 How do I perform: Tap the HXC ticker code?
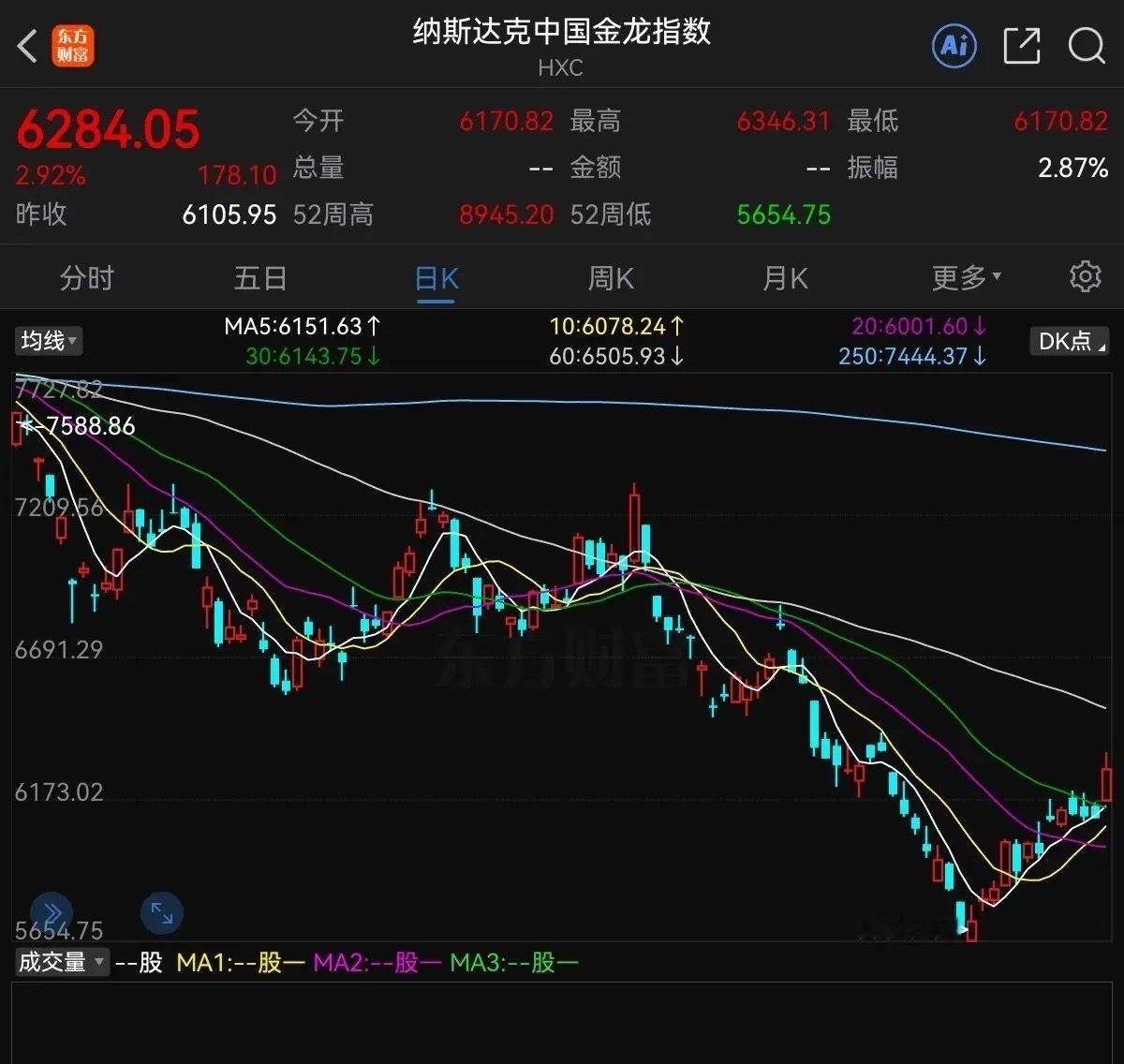[560, 68]
